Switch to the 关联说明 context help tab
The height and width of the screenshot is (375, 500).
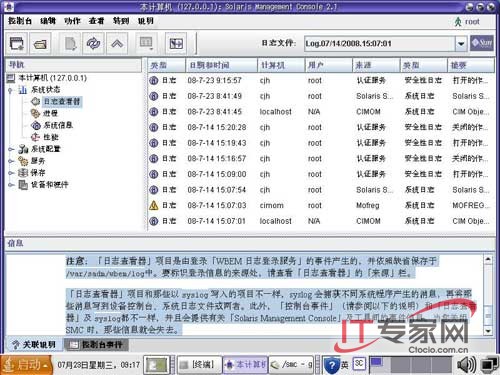click(34, 345)
